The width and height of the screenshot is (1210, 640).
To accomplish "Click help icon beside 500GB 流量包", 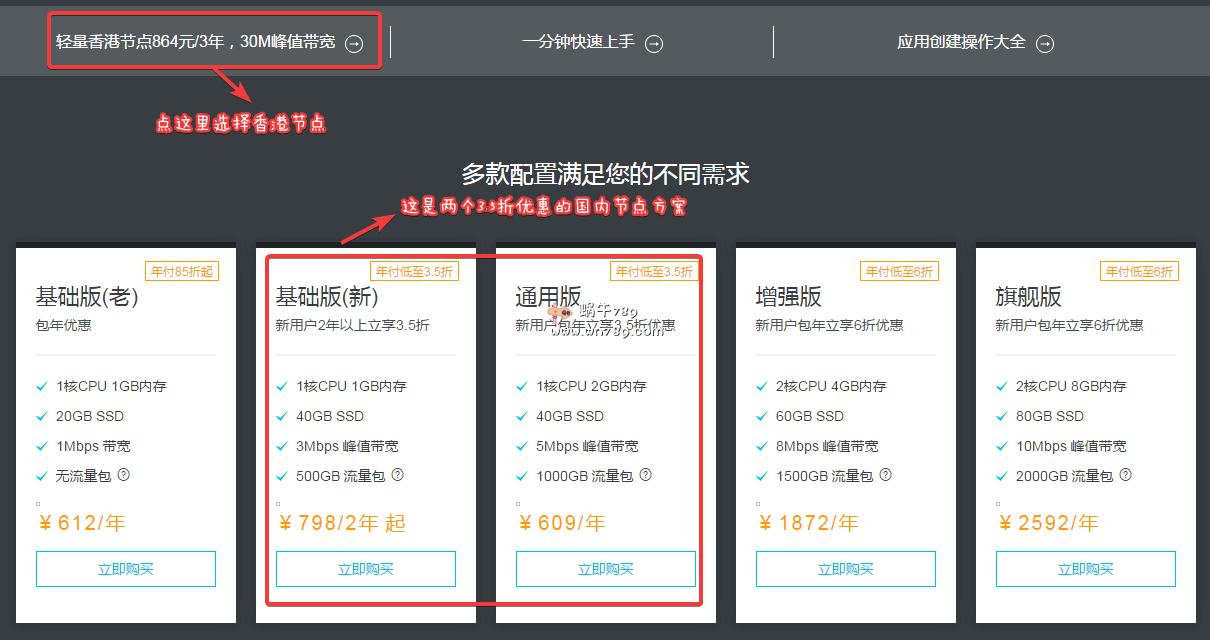I will (397, 475).
